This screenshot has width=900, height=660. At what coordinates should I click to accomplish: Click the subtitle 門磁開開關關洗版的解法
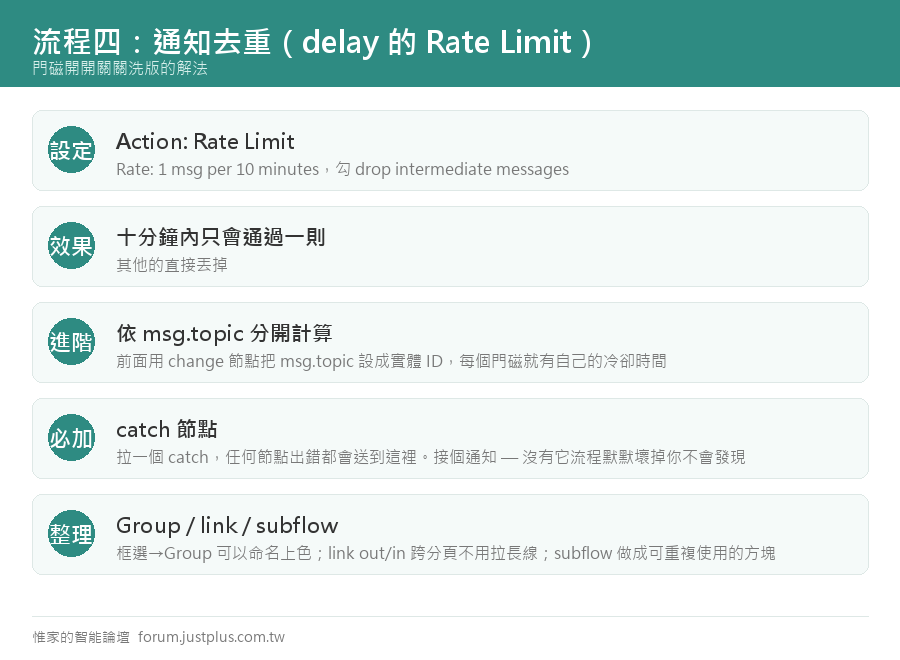tap(120, 68)
